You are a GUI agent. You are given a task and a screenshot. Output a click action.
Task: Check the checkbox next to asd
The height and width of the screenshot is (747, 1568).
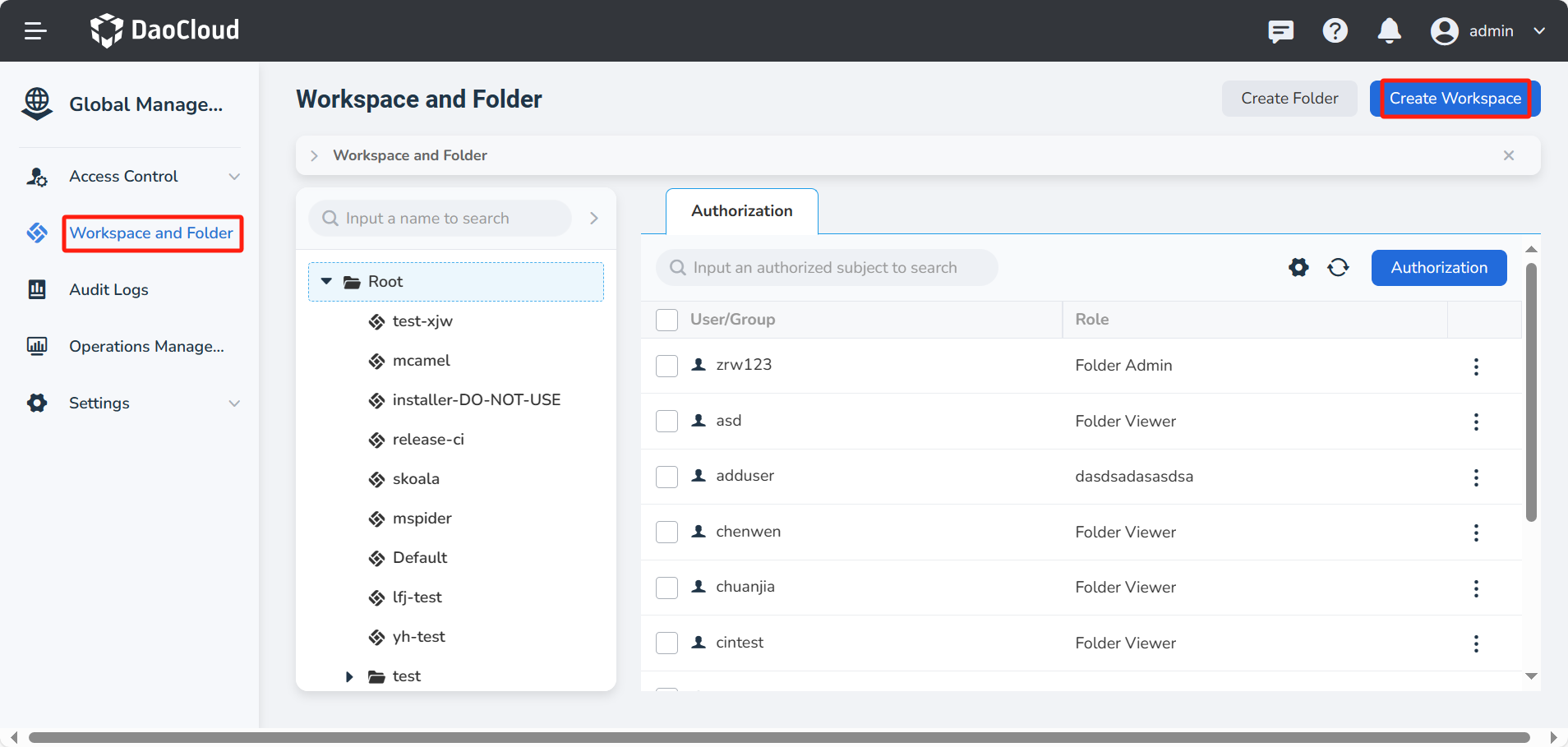tap(666, 421)
